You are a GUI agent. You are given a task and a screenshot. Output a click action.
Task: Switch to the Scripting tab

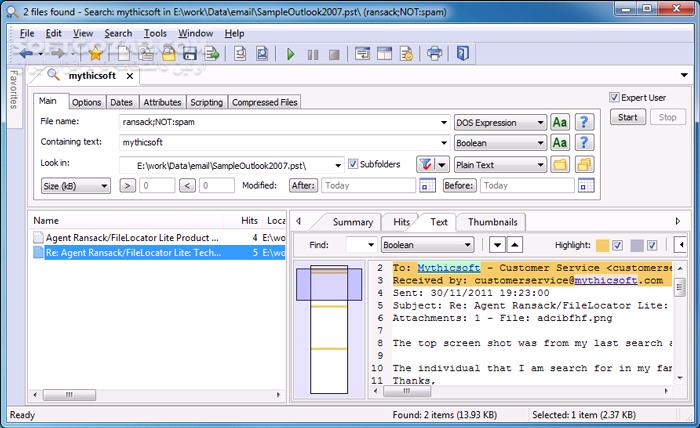pos(206,102)
